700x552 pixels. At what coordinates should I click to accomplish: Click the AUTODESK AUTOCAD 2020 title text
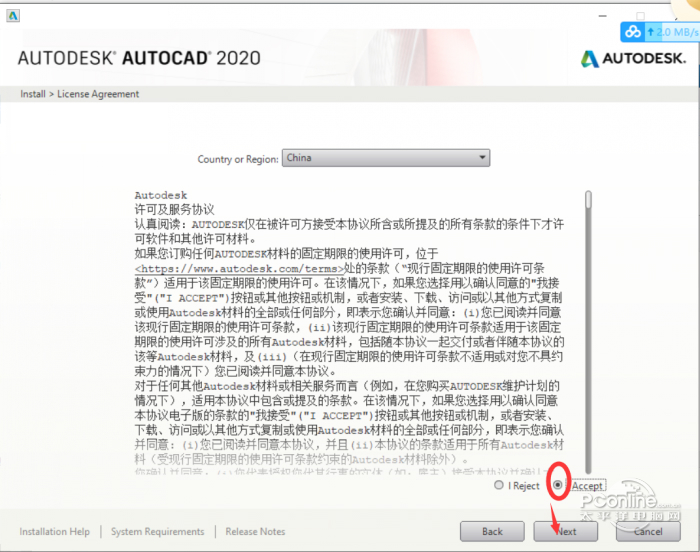(x=139, y=59)
